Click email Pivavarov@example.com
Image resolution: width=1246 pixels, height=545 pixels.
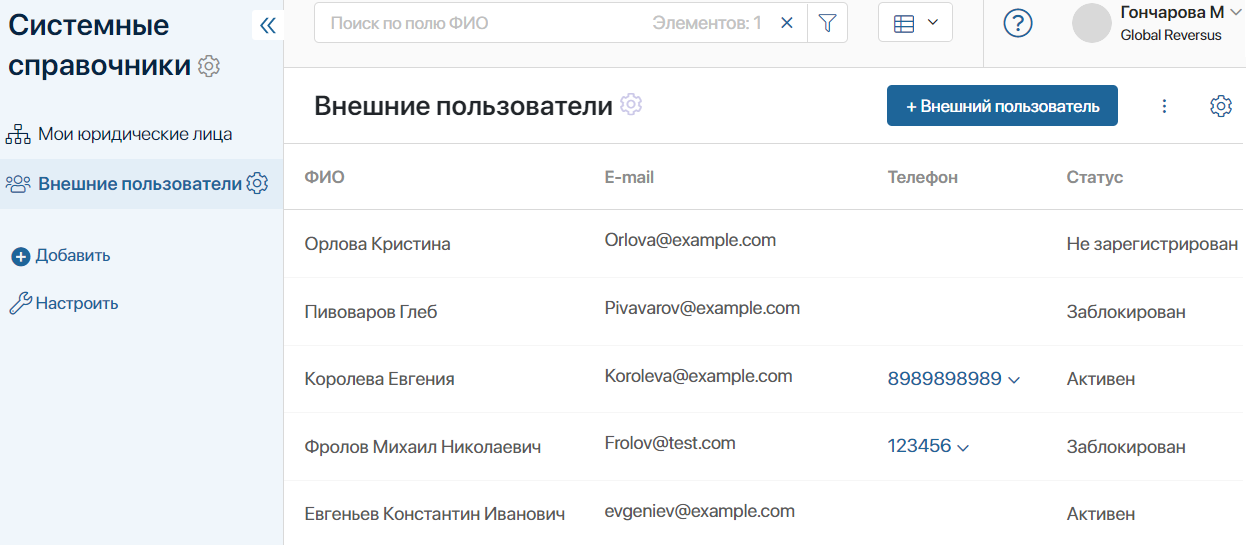click(702, 308)
